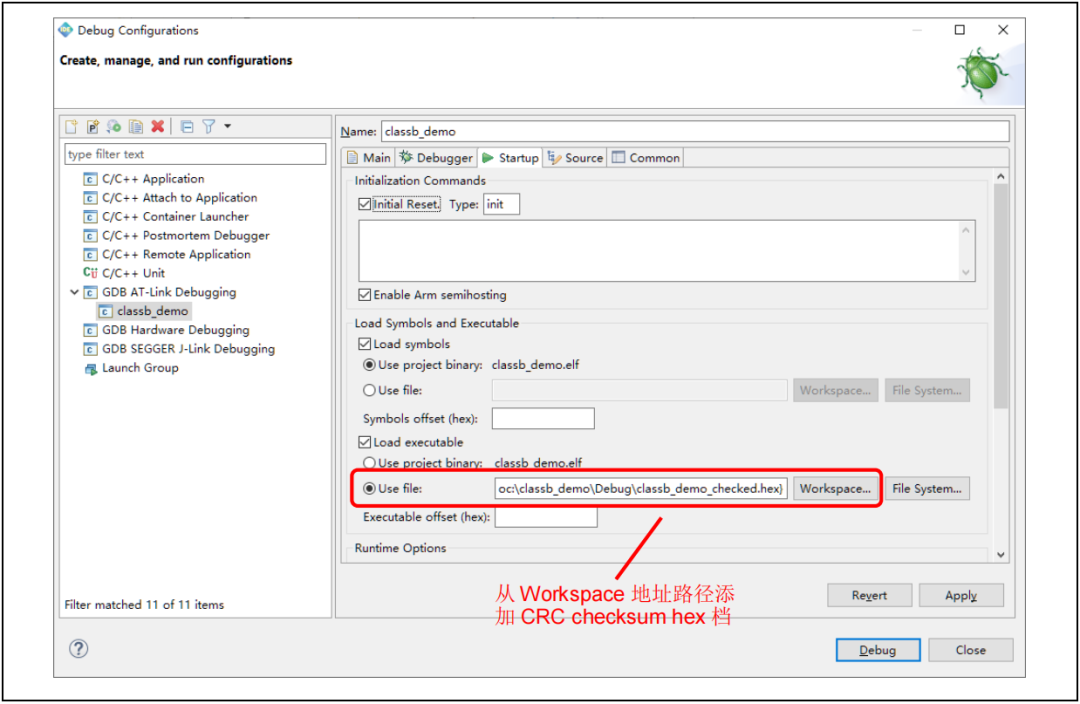
Task: Click the New launch configuration icon
Action: [x=72, y=127]
